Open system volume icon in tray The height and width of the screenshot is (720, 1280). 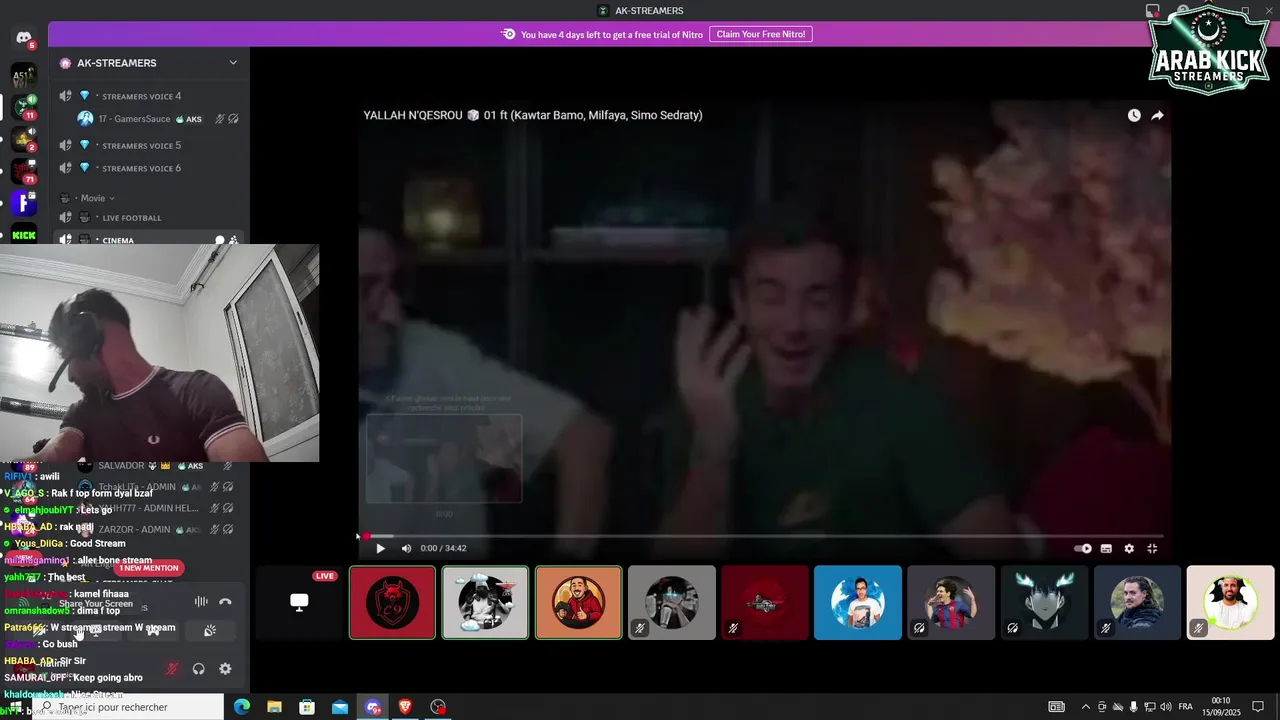tap(1166, 707)
